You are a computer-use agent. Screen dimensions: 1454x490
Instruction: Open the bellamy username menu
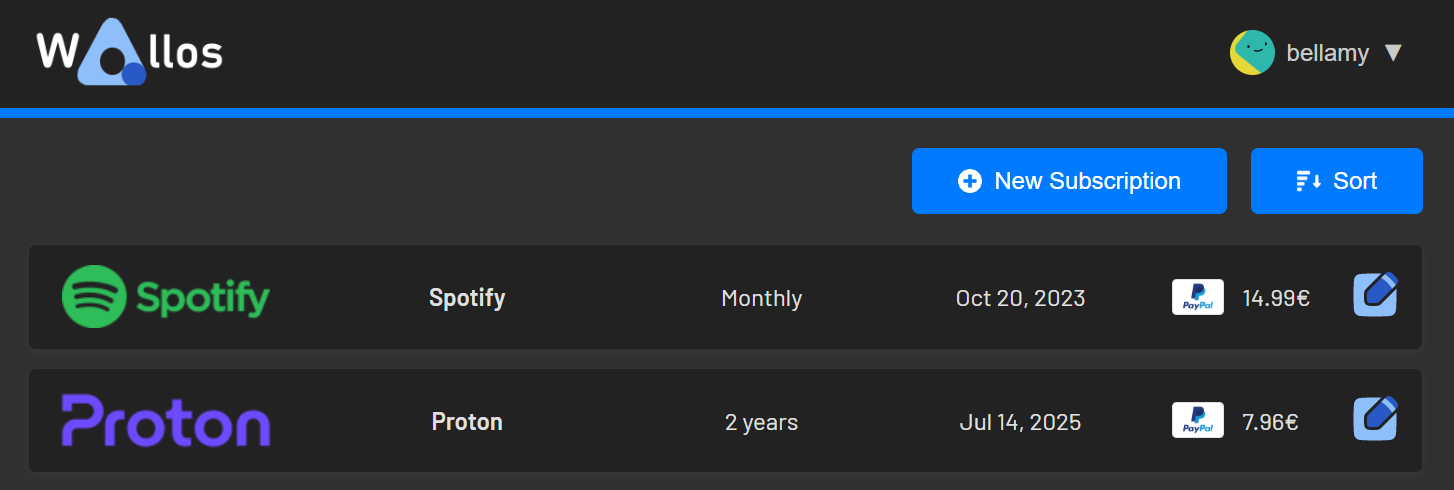tap(1327, 53)
